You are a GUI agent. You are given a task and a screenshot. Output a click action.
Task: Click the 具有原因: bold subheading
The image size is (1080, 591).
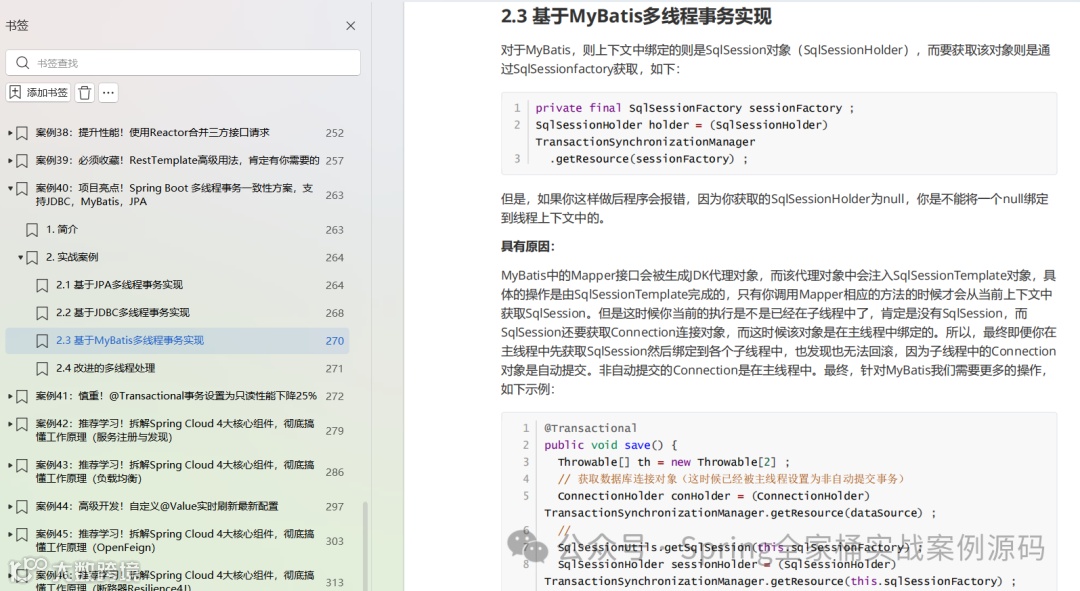528,247
